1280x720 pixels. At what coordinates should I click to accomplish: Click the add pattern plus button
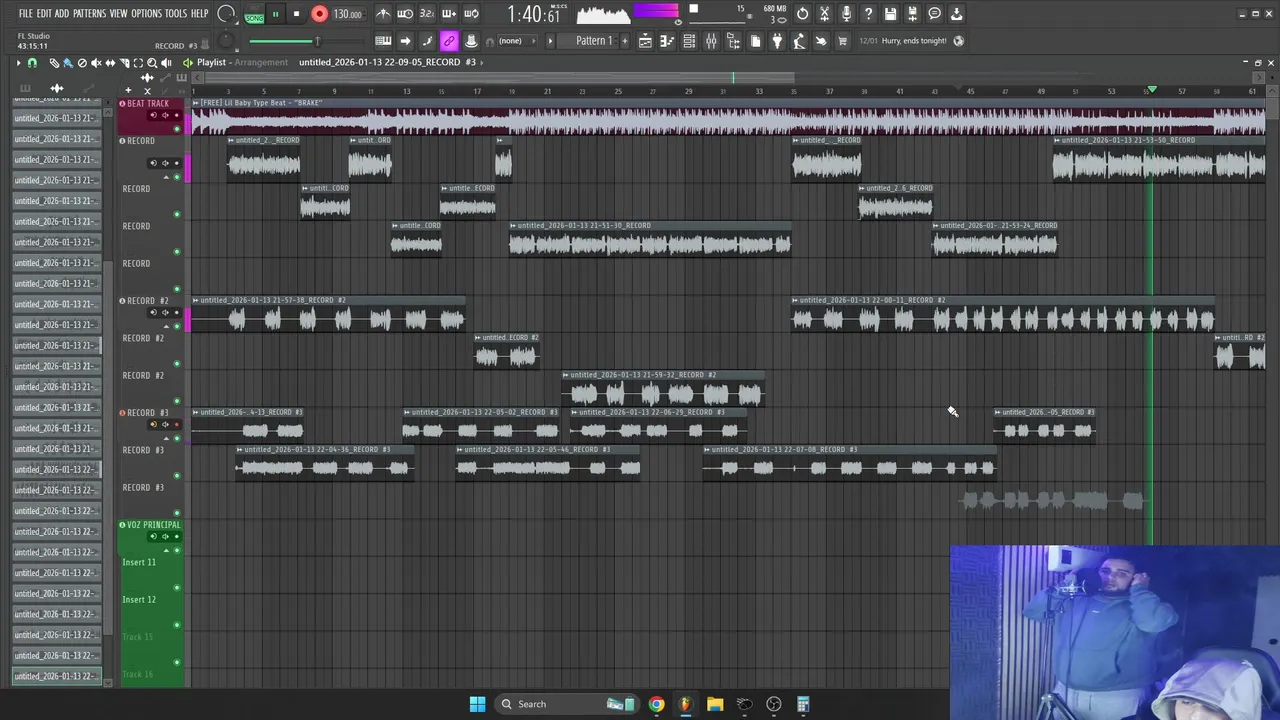coord(625,41)
